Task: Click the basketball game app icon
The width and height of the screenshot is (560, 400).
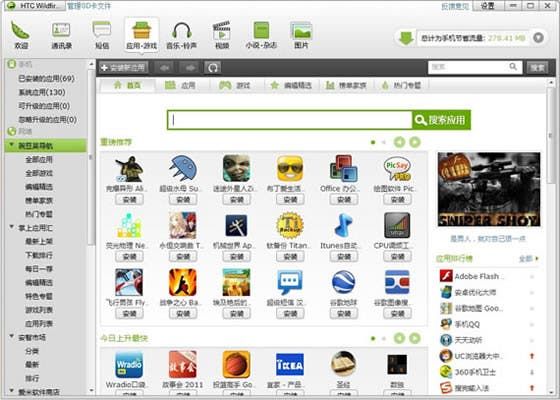Action: coord(236,365)
